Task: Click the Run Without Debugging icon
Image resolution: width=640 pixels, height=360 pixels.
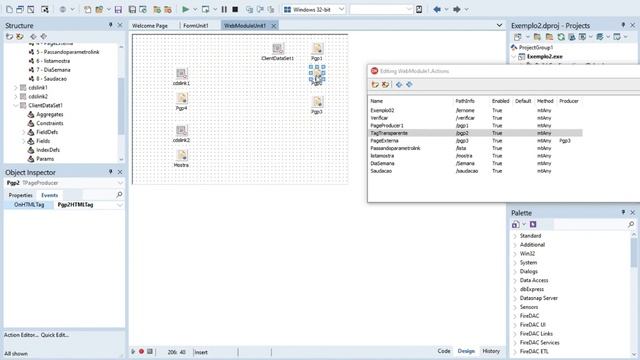Action: tap(205, 9)
